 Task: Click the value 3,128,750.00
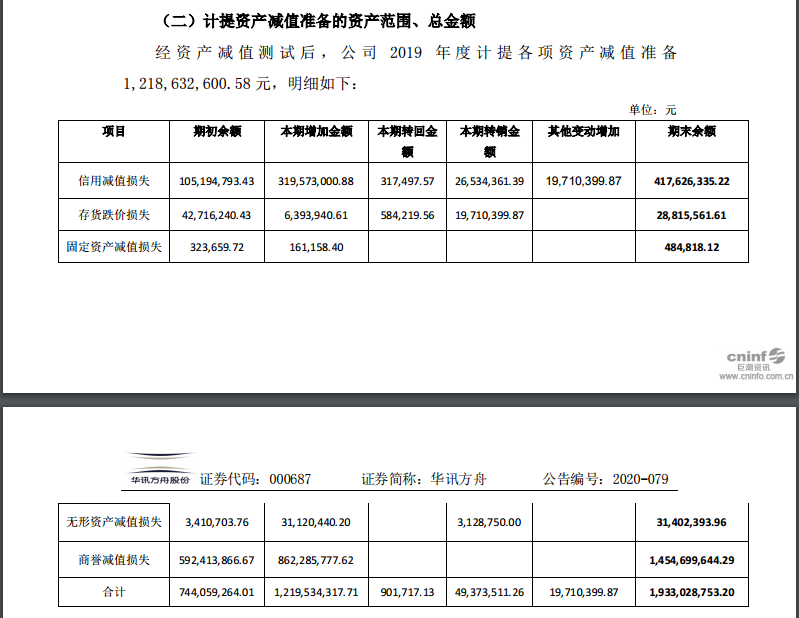(x=489, y=523)
